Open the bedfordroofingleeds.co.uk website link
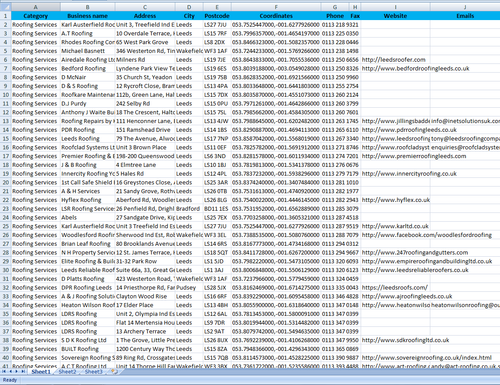Viewport: 500px width, 385px height. click(x=415, y=68)
